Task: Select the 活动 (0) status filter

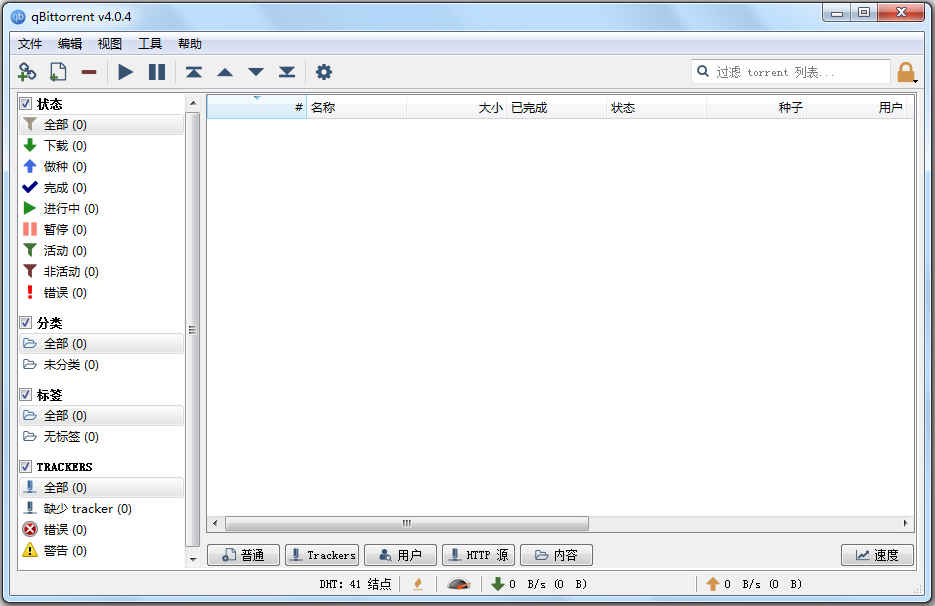Action: 101,251
